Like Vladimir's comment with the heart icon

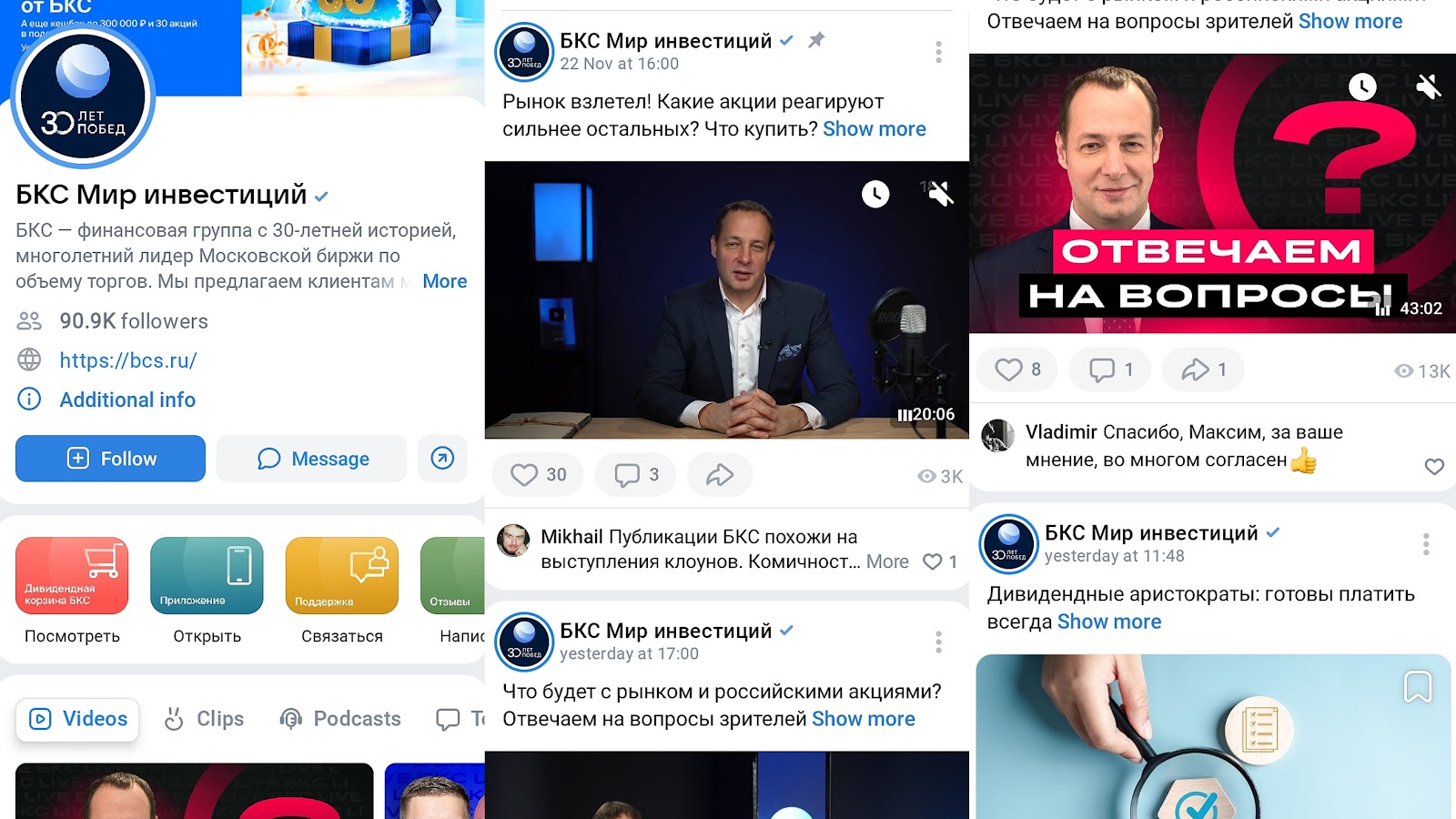1434,467
